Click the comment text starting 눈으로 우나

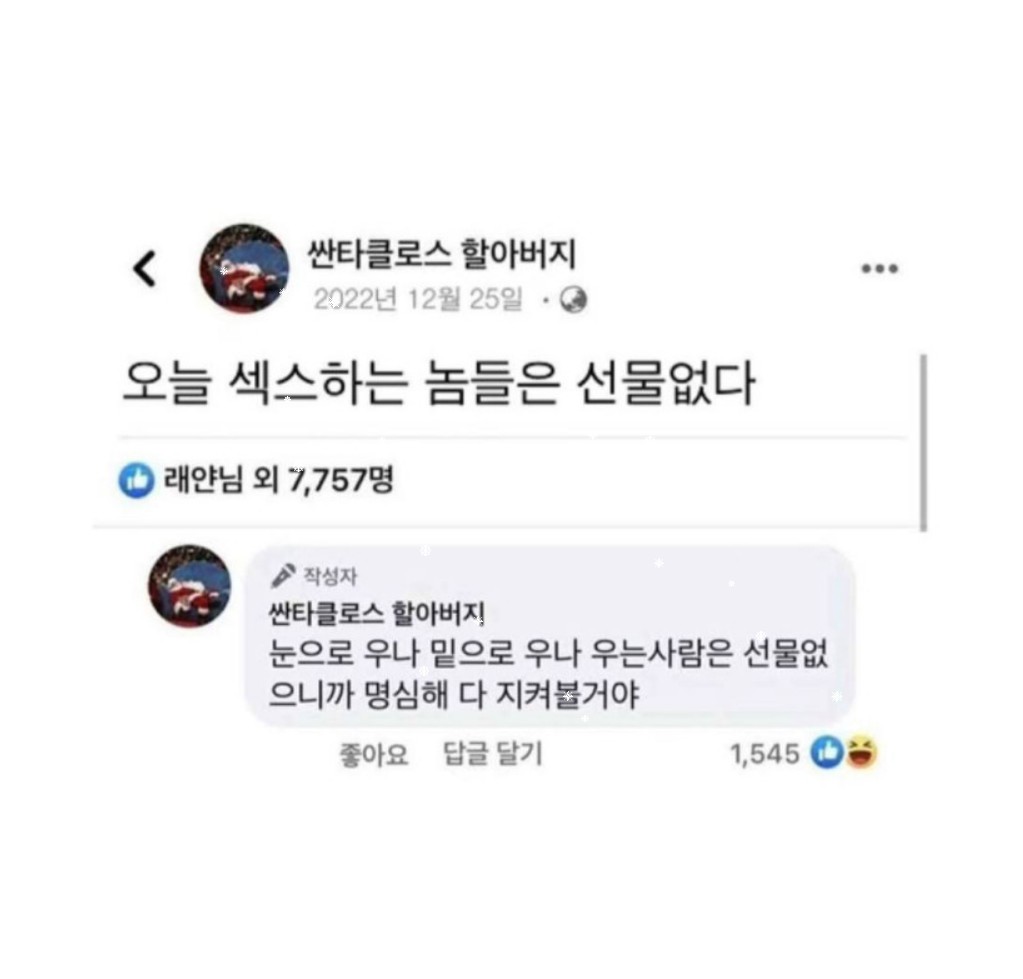point(549,674)
